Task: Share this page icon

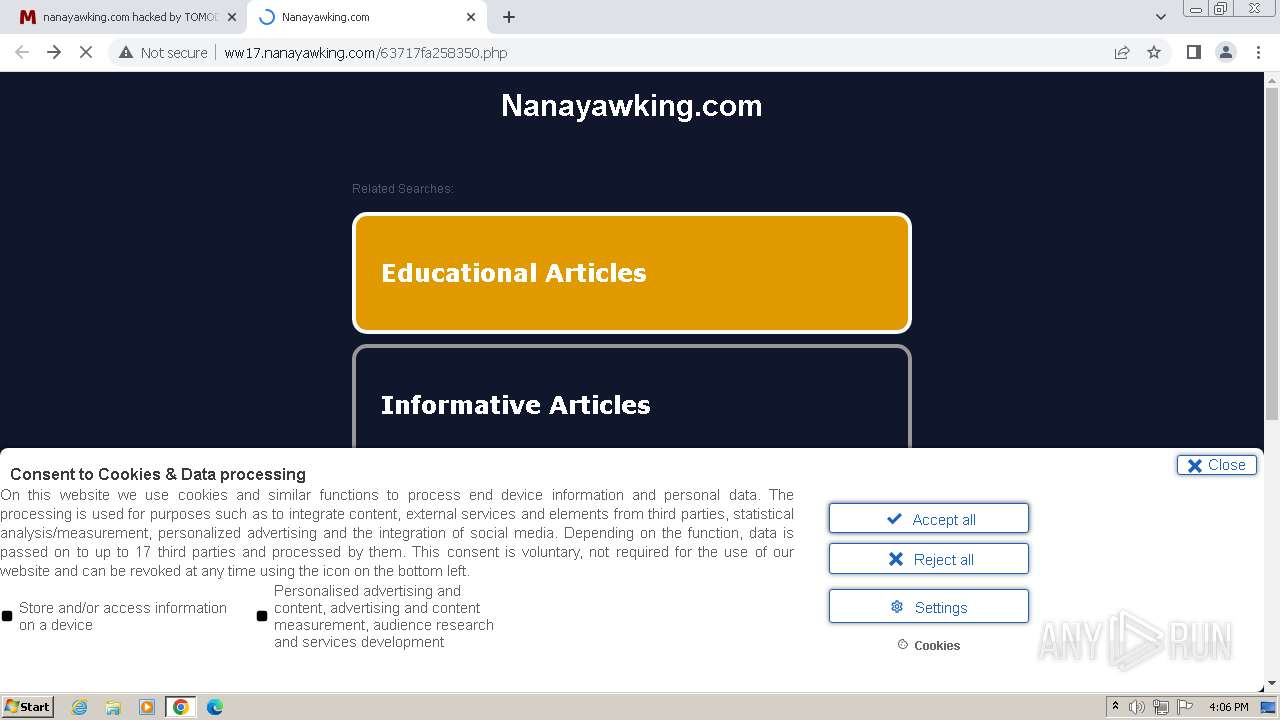Action: coord(1122,53)
